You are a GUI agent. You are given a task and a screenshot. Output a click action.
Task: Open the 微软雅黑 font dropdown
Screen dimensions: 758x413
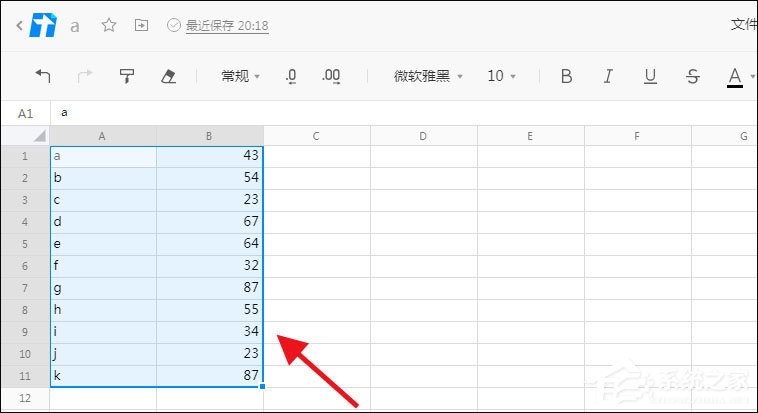tap(429, 76)
